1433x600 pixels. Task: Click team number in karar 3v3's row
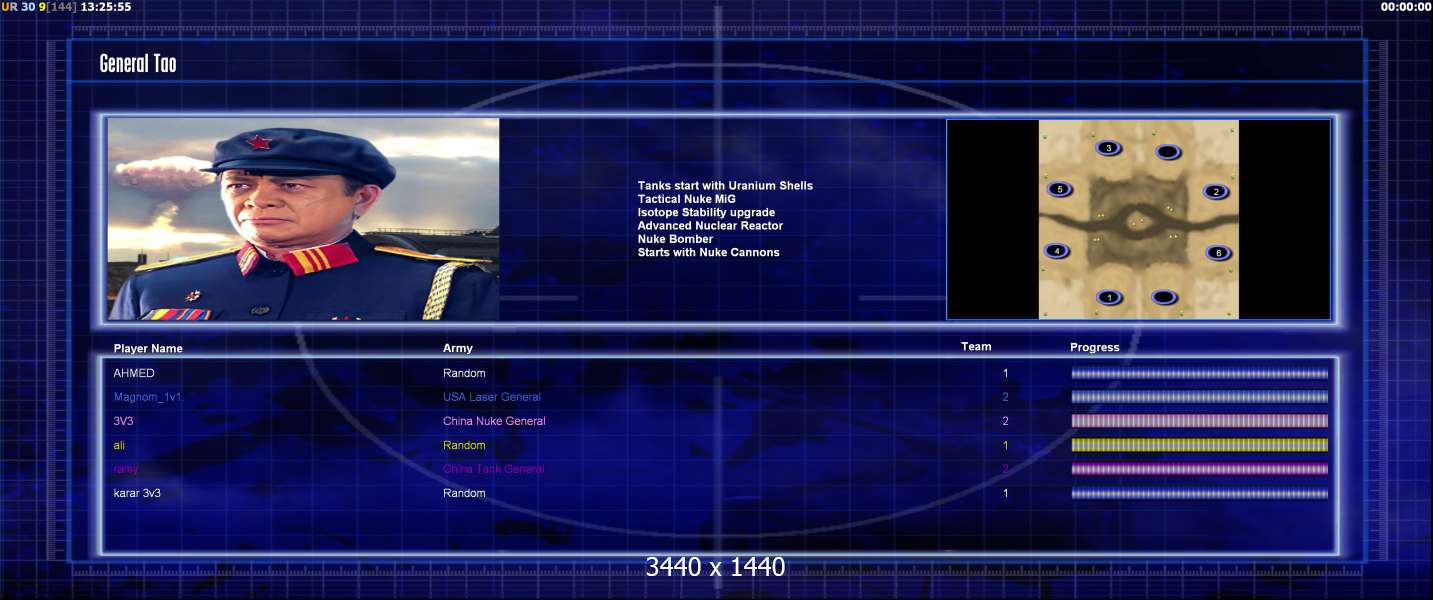[x=1006, y=493]
